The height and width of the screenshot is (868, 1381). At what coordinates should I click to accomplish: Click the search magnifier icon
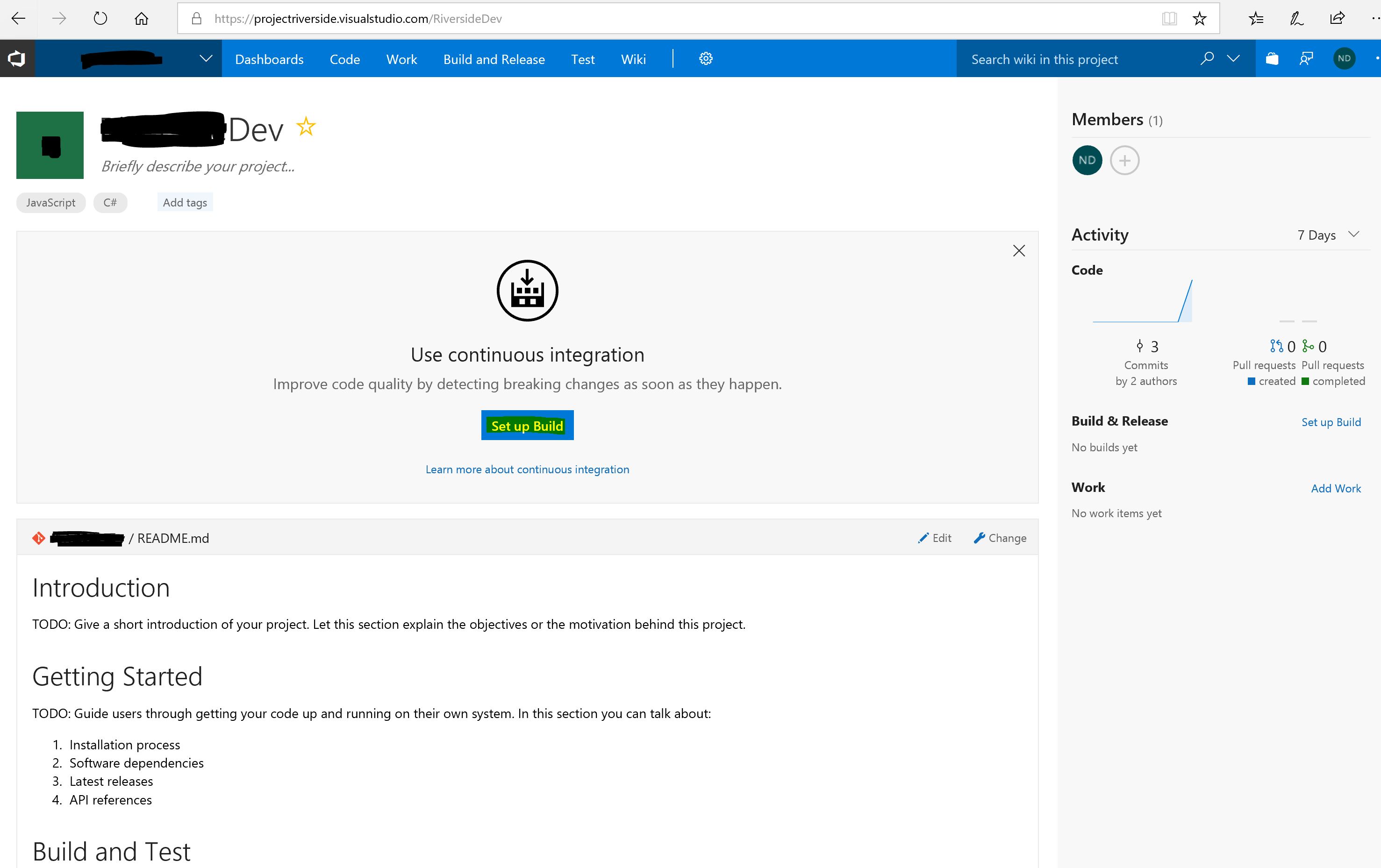point(1207,58)
